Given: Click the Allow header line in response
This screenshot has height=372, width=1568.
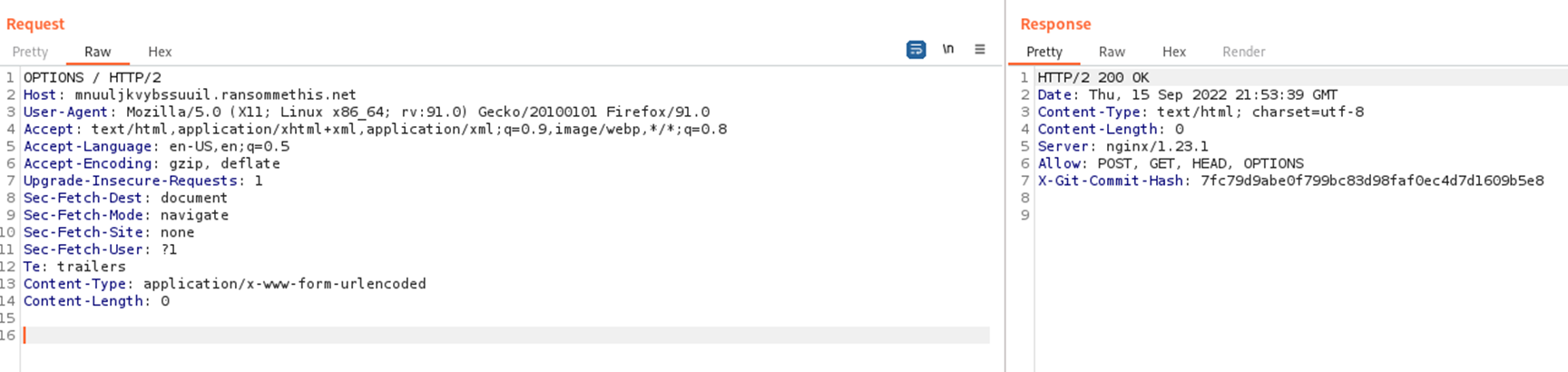Looking at the screenshot, I should (x=1171, y=164).
